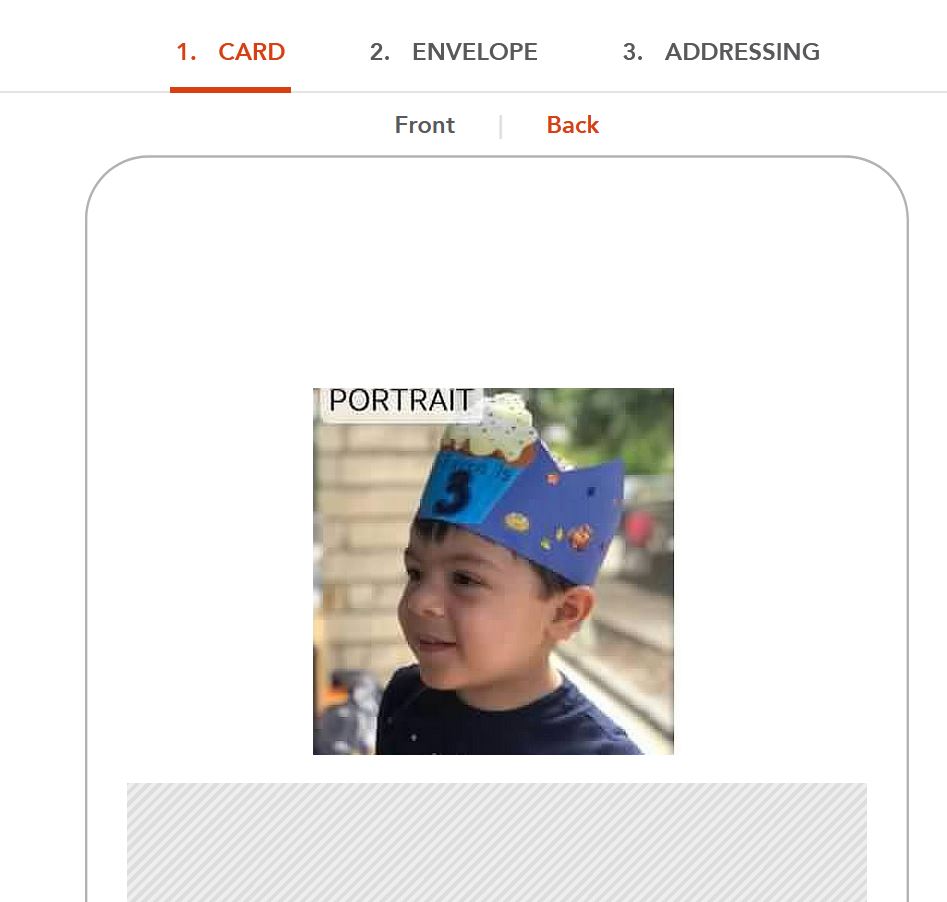
Task: Select the child's photo on the card
Action: [493, 571]
